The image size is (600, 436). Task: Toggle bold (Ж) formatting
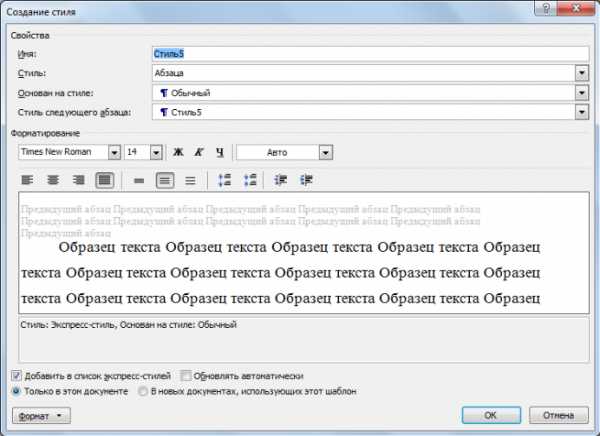pyautogui.click(x=179, y=152)
